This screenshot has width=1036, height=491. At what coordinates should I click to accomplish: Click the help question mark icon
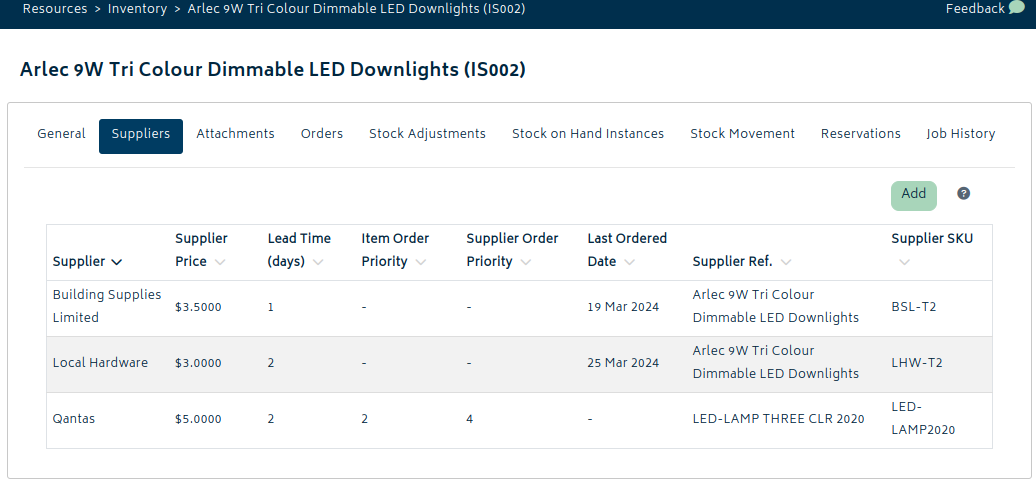coord(963,194)
